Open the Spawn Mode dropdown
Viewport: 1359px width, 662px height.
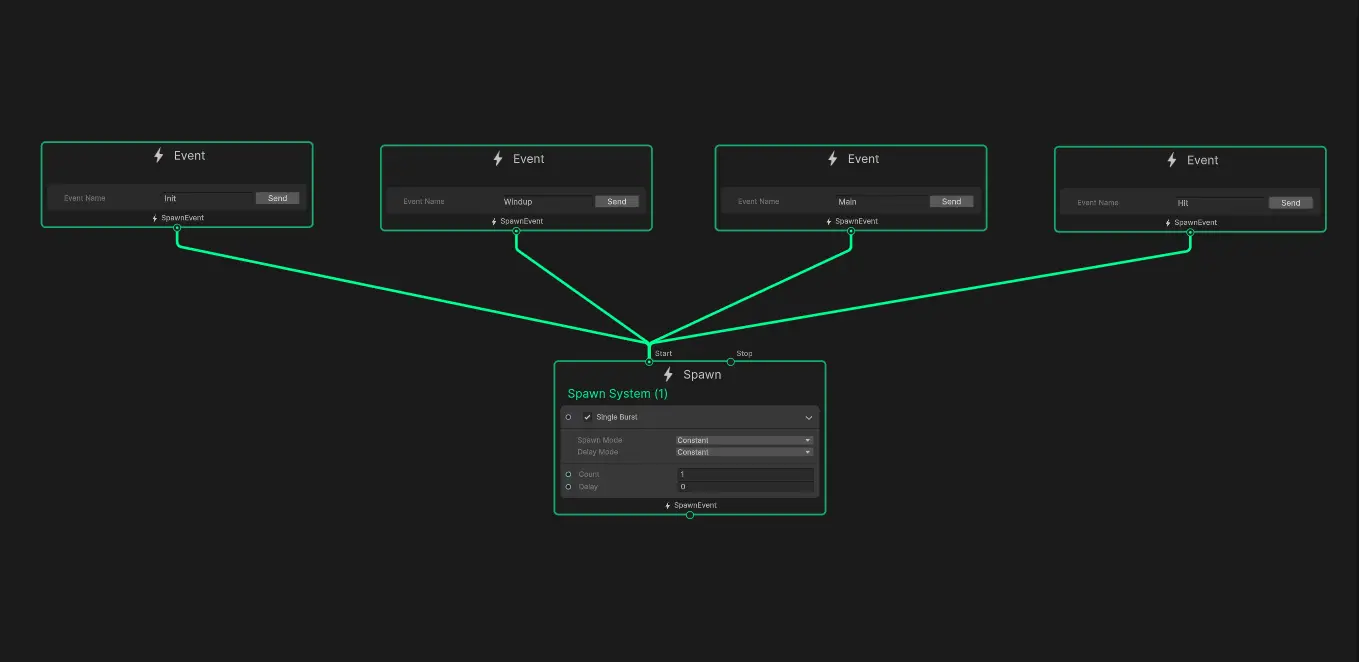pos(744,440)
